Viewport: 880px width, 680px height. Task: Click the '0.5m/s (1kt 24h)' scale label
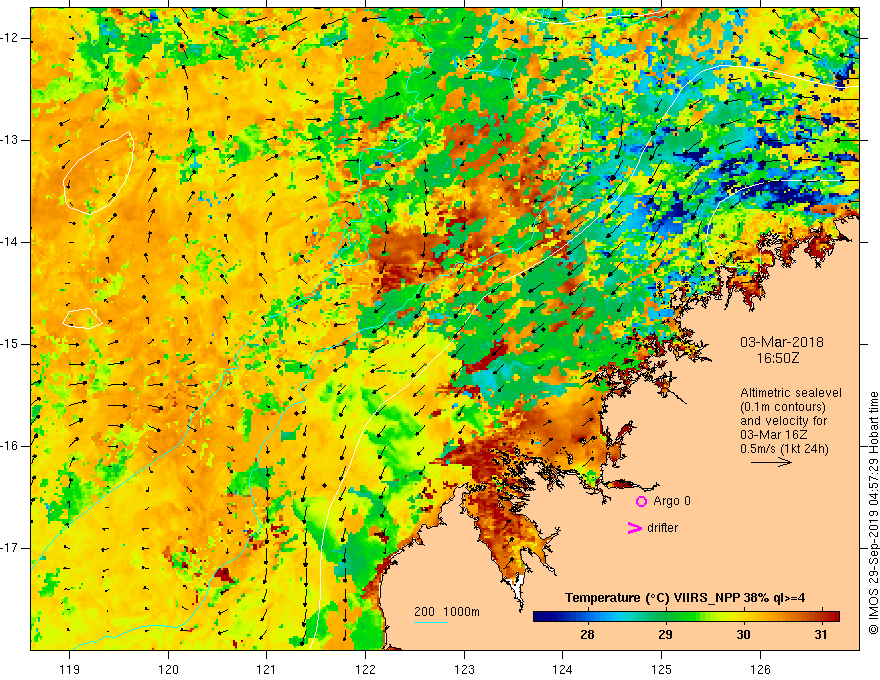[x=785, y=449]
